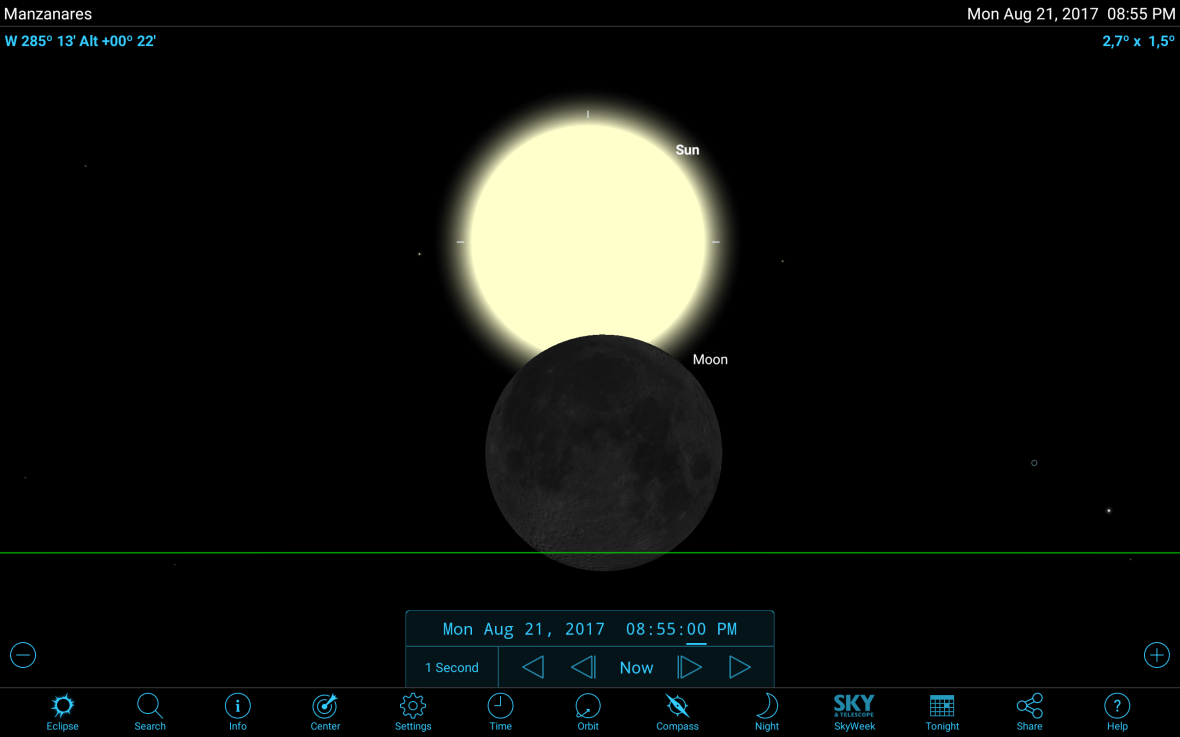Open the Help screen
The width and height of the screenshot is (1180, 737).
[1116, 711]
